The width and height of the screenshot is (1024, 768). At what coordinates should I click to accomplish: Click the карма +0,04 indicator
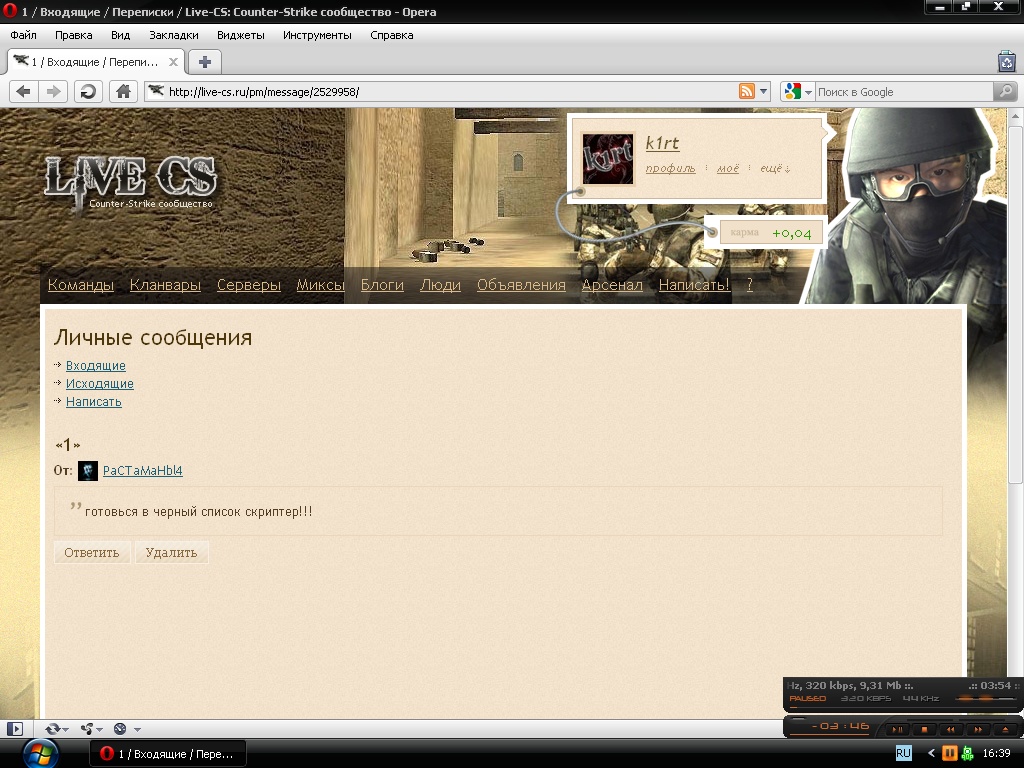coord(771,233)
